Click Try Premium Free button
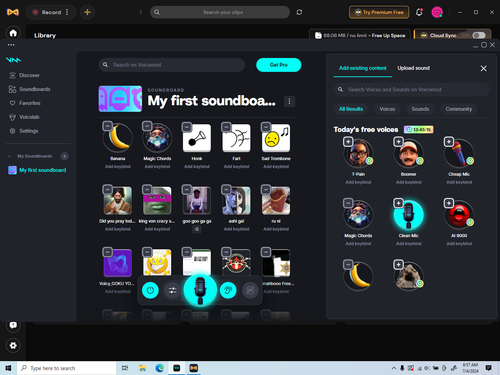Viewport: 500px width, 375px height. 379,12
